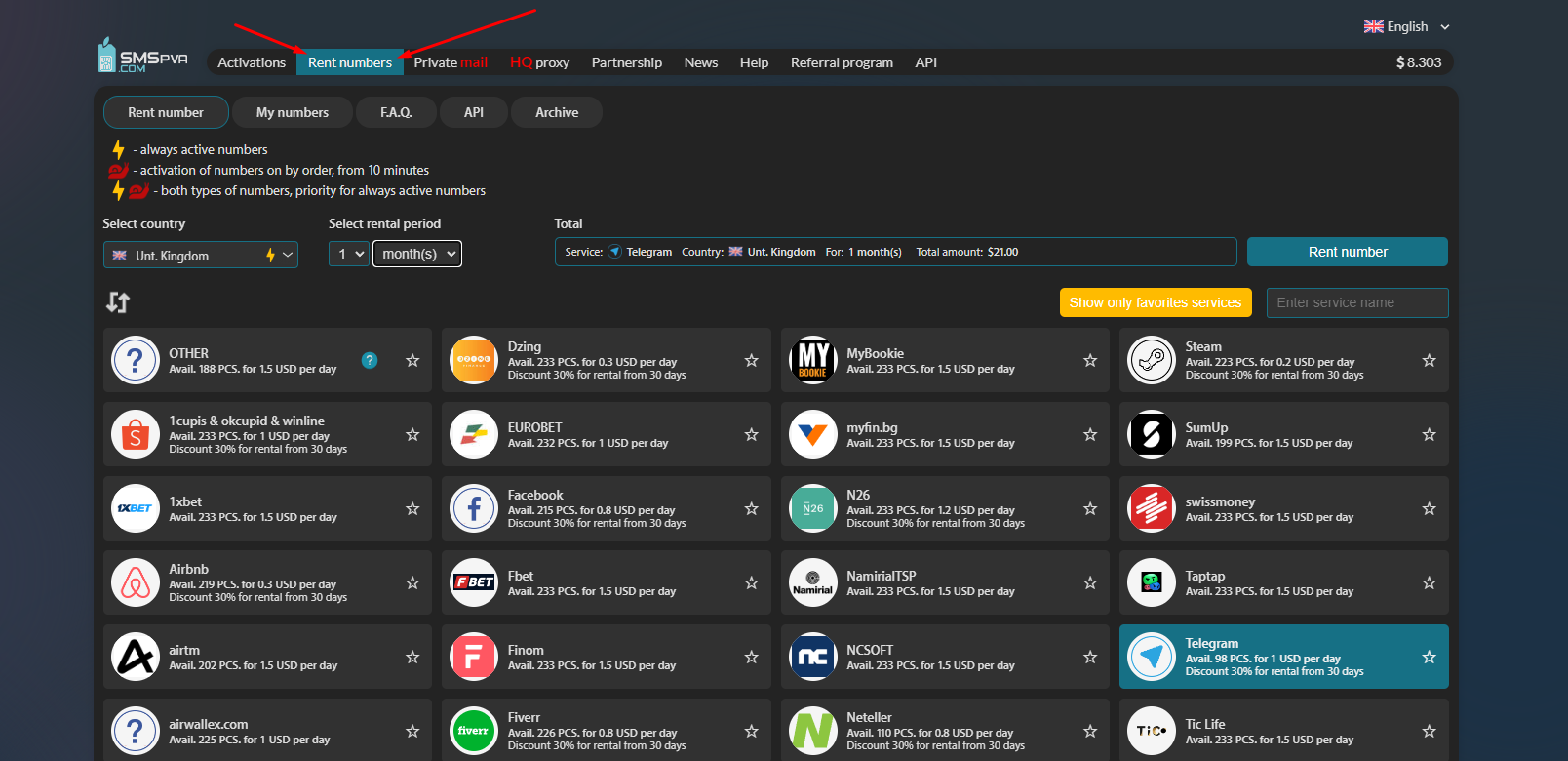The image size is (1568, 761).
Task: Favorite the OTHER service with its star
Action: 412,360
